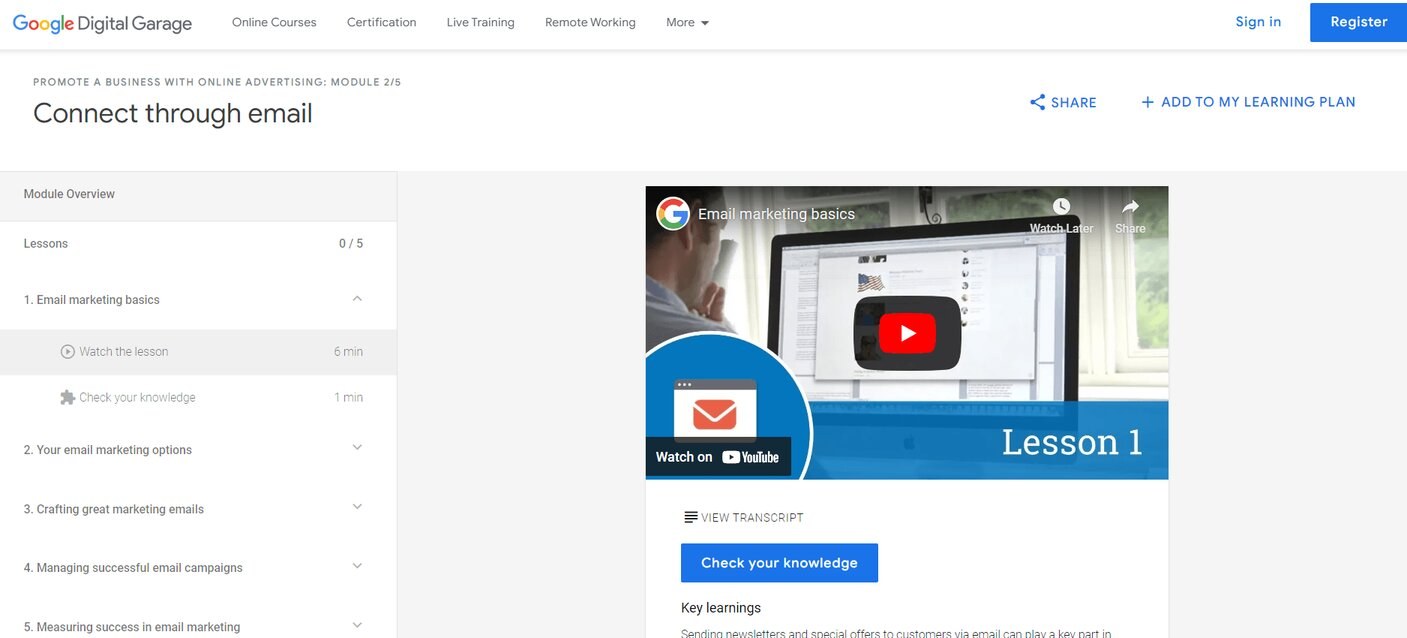The width and height of the screenshot is (1407, 638).
Task: Click the blue Check your knowledge button
Action: pyautogui.click(x=779, y=563)
